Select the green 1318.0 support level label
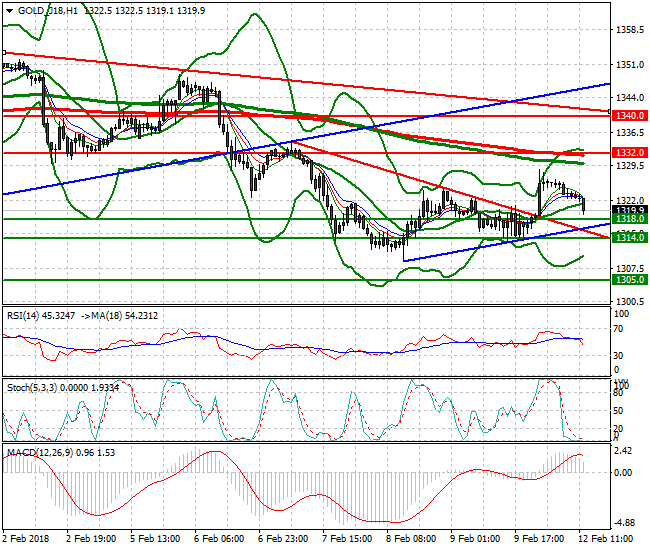Screen dimensions: 650x550 630,219
